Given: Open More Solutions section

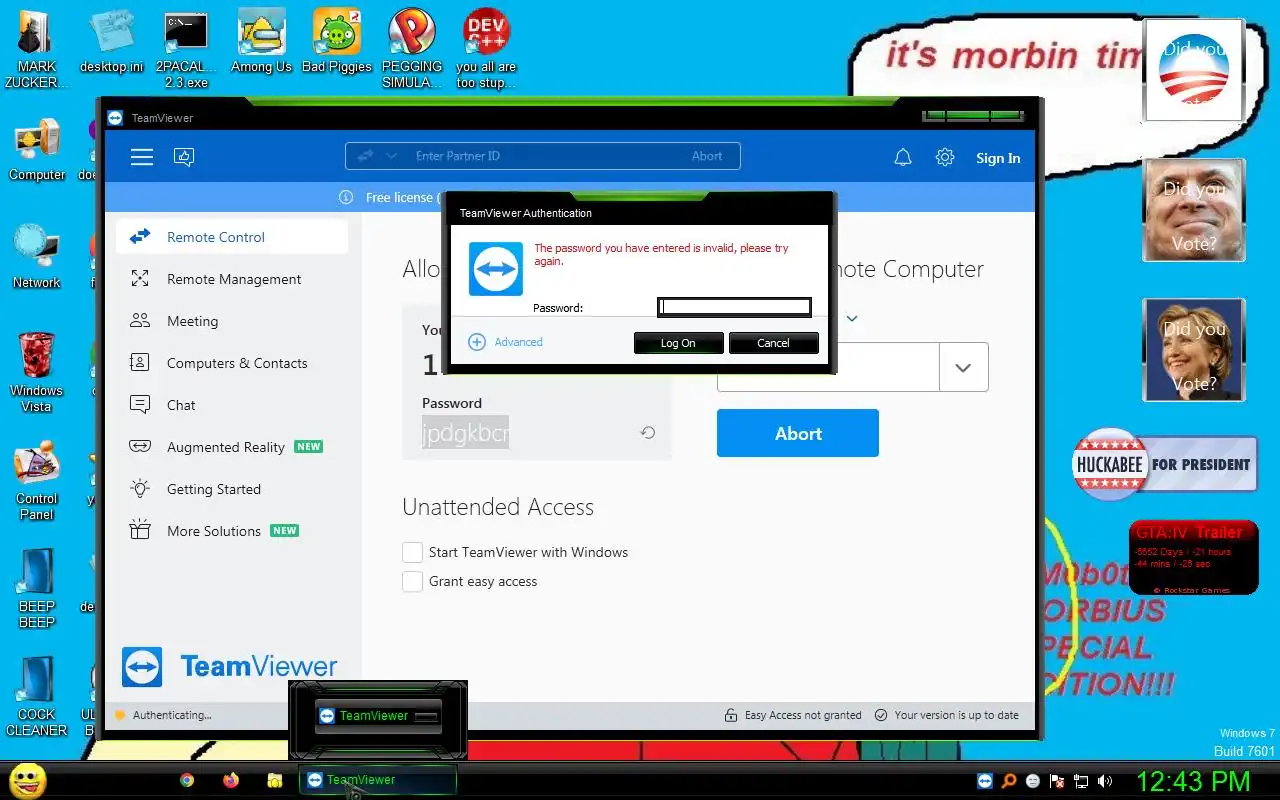Looking at the screenshot, I should (232, 531).
